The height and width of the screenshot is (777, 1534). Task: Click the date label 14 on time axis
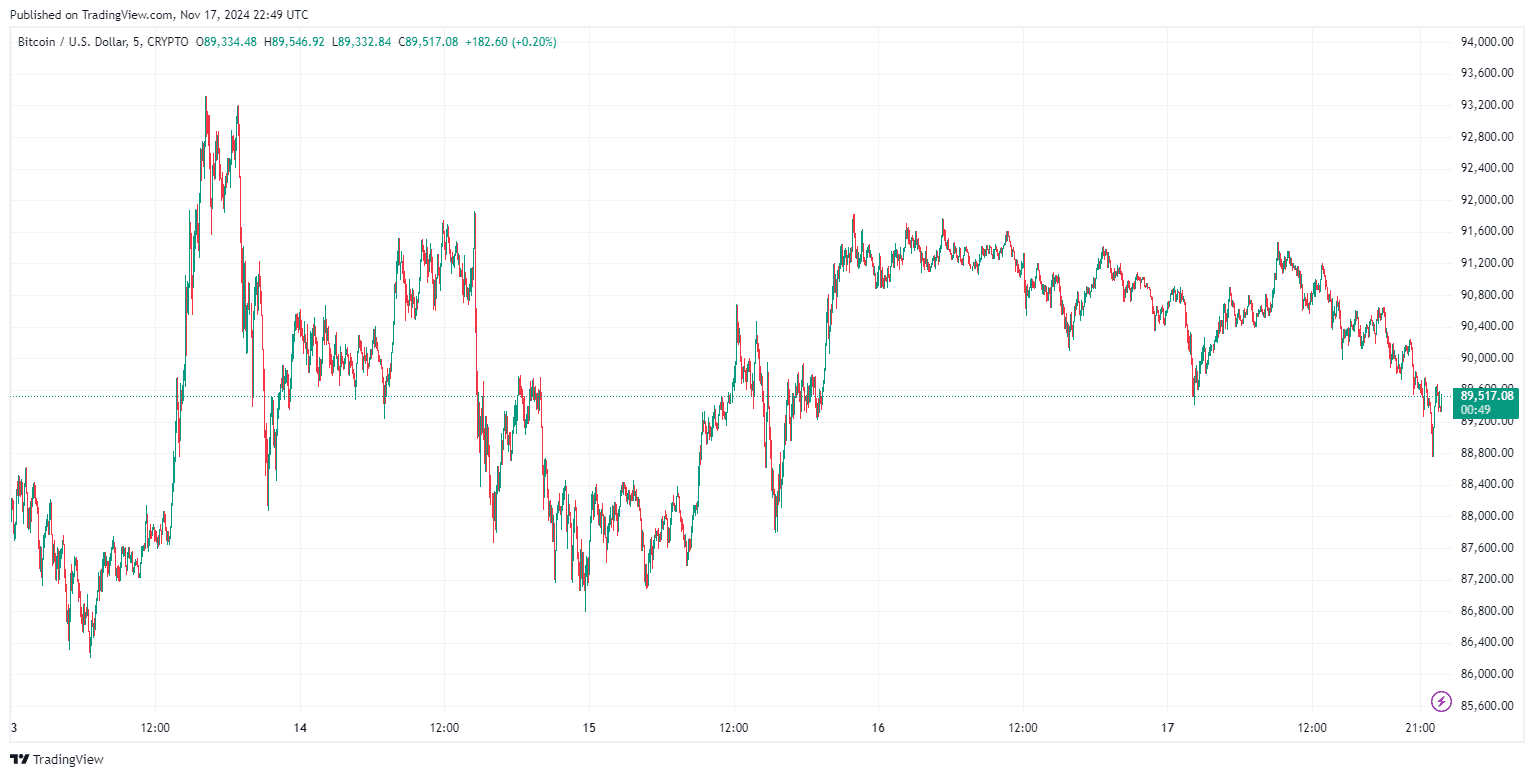click(x=300, y=728)
